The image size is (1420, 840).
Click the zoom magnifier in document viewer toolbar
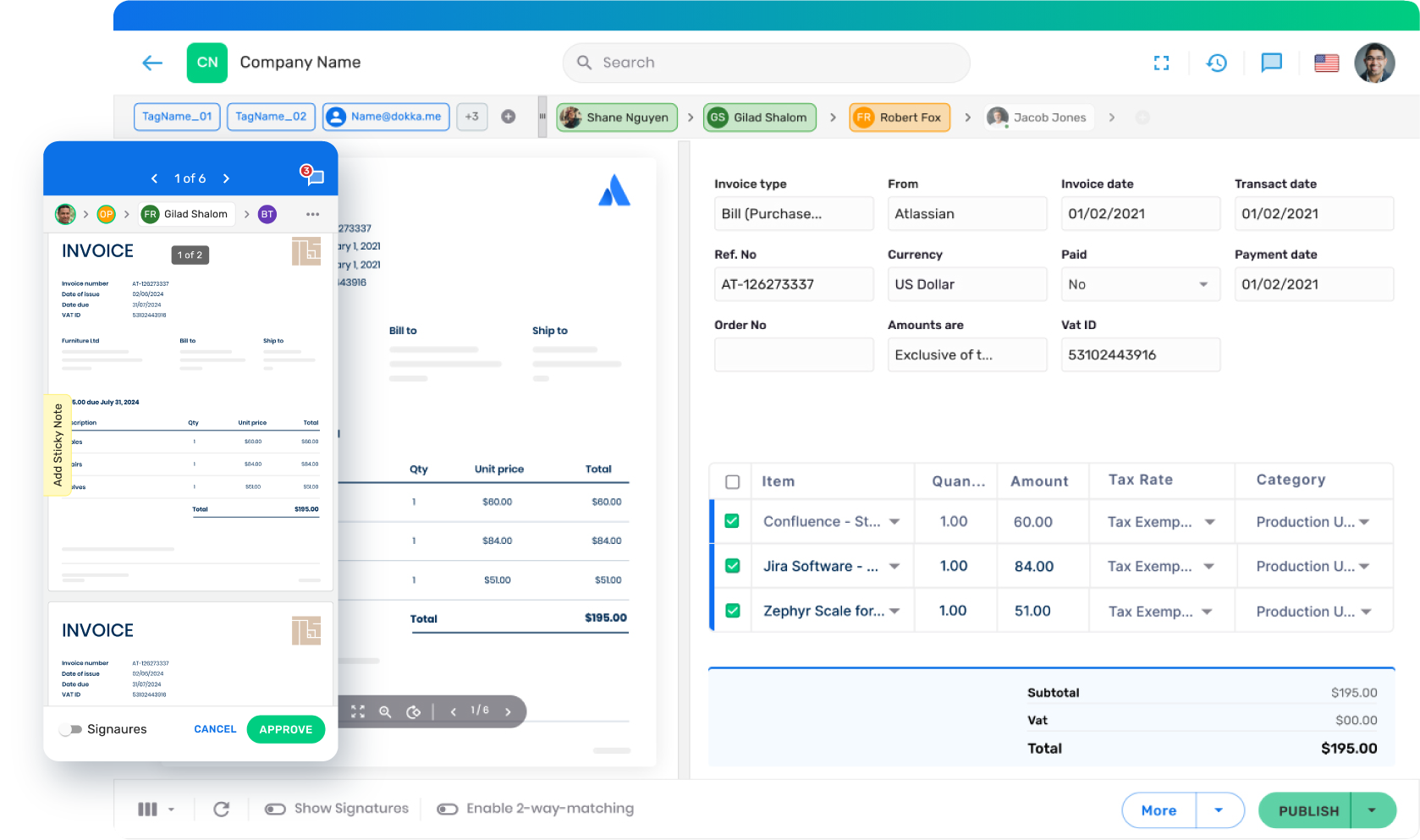pos(385,712)
